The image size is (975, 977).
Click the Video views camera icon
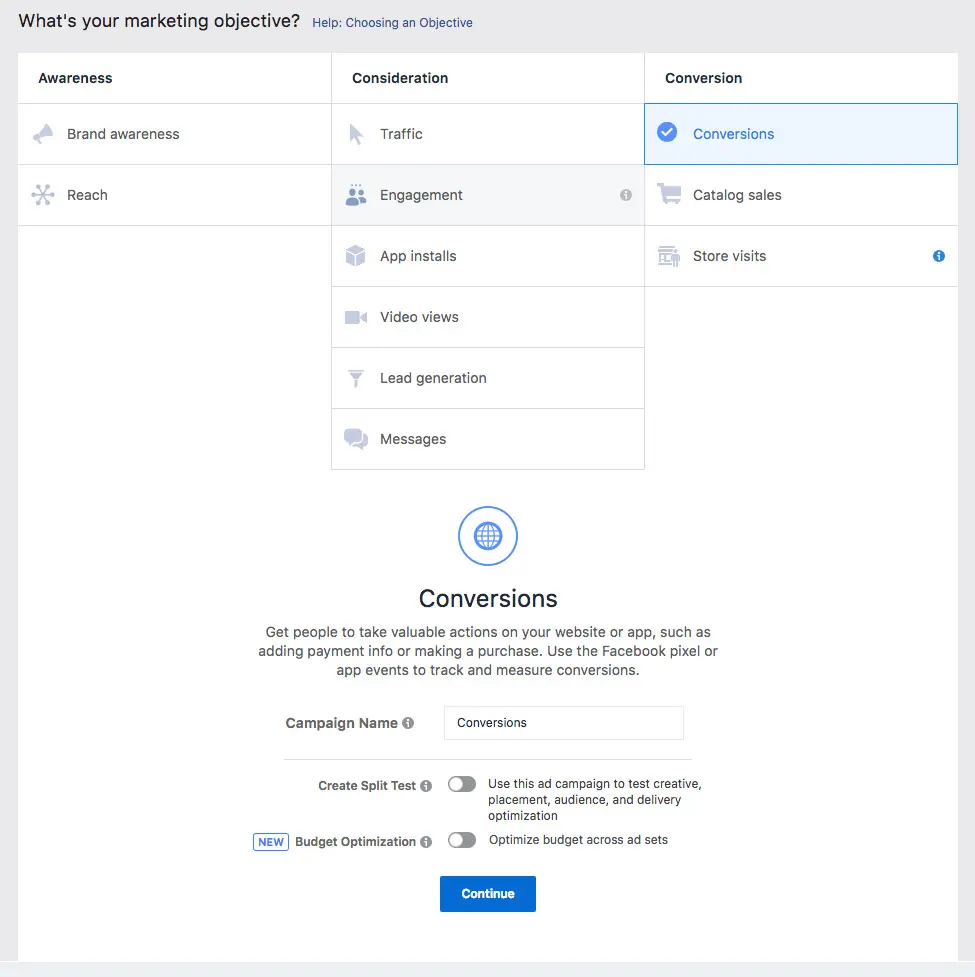356,316
